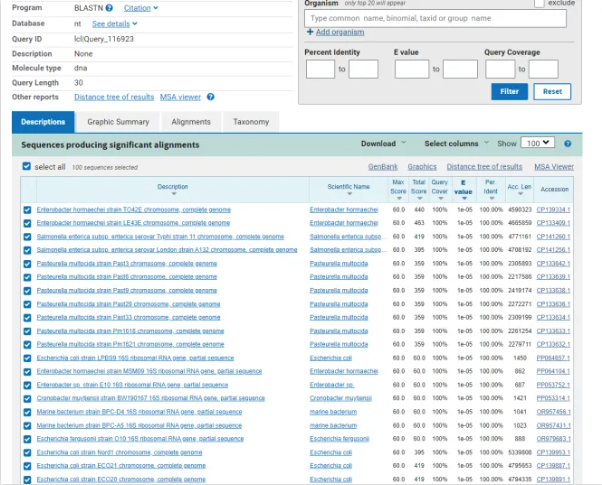Sort by E value column arrow

click(464, 199)
